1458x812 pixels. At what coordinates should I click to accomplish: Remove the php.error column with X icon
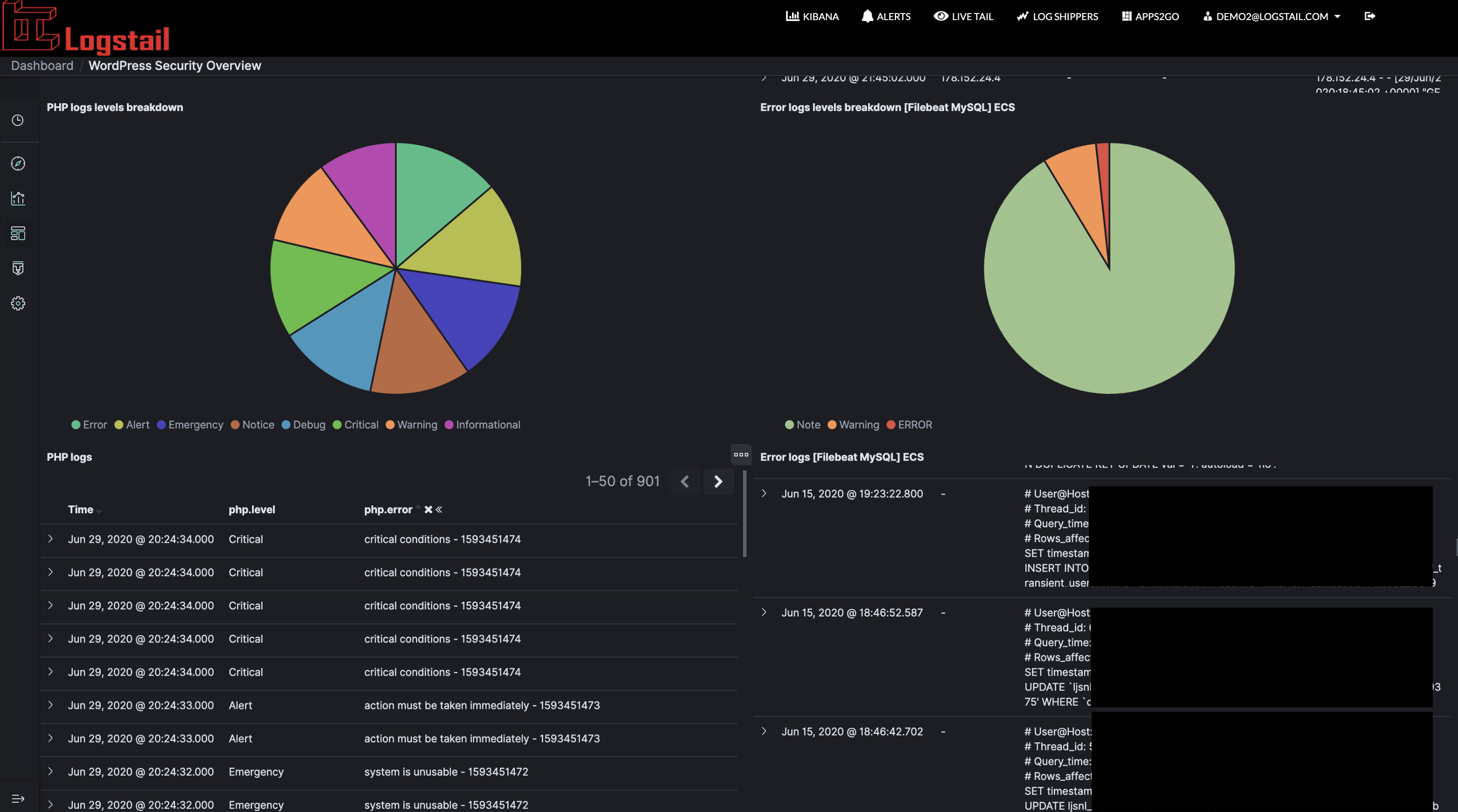[428, 510]
